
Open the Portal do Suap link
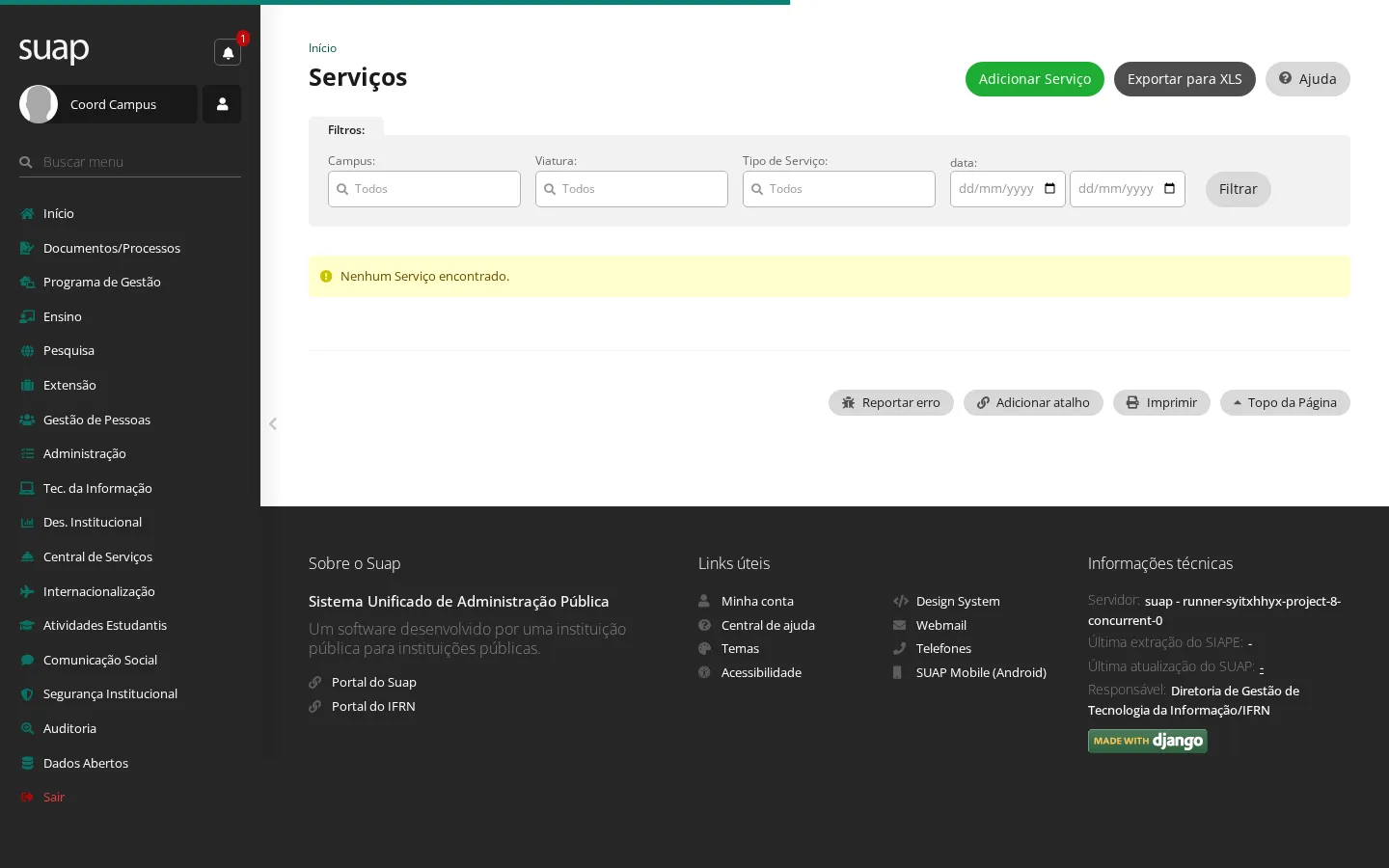(374, 682)
